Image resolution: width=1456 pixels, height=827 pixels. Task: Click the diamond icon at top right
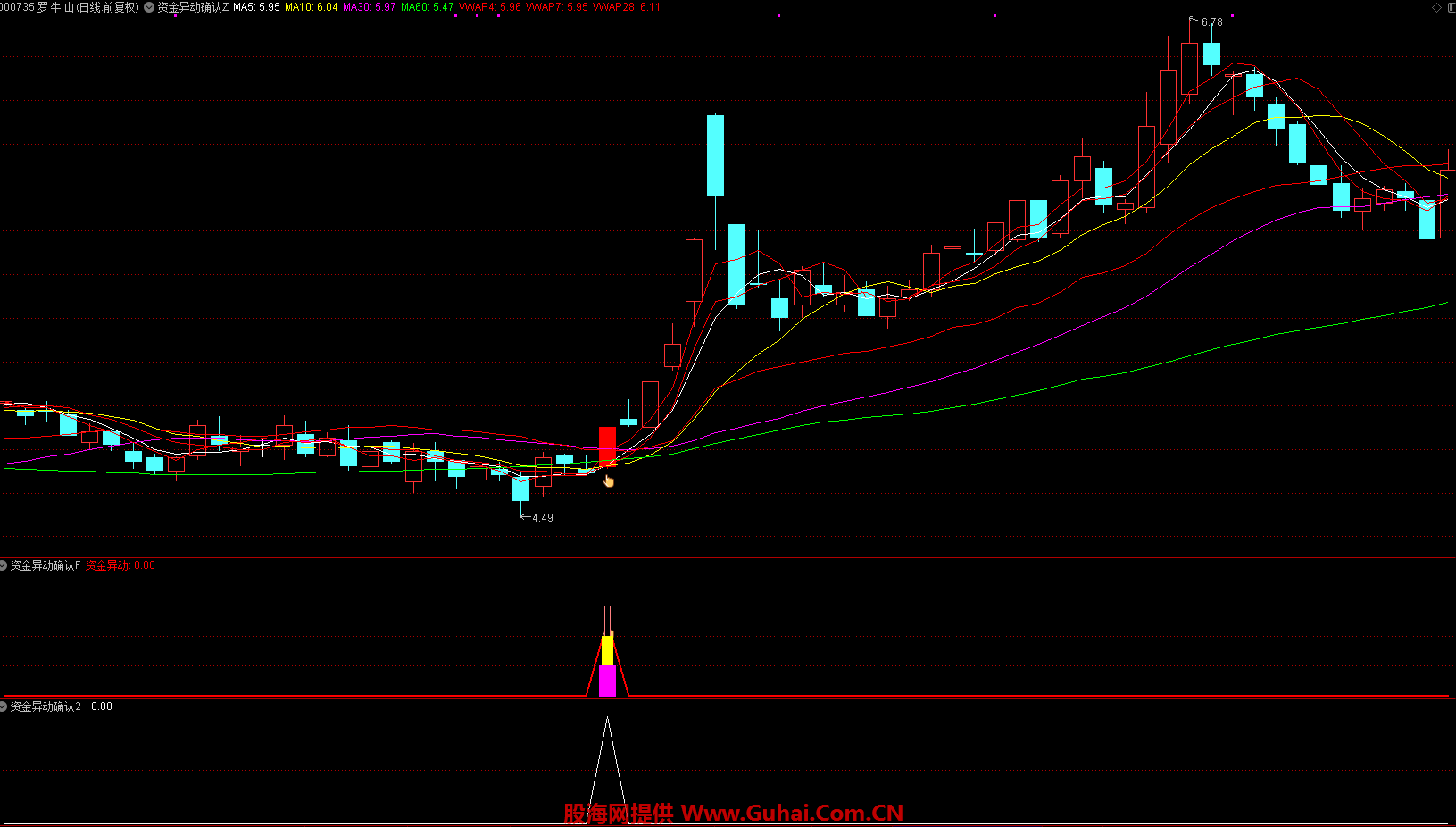[1436, 7]
